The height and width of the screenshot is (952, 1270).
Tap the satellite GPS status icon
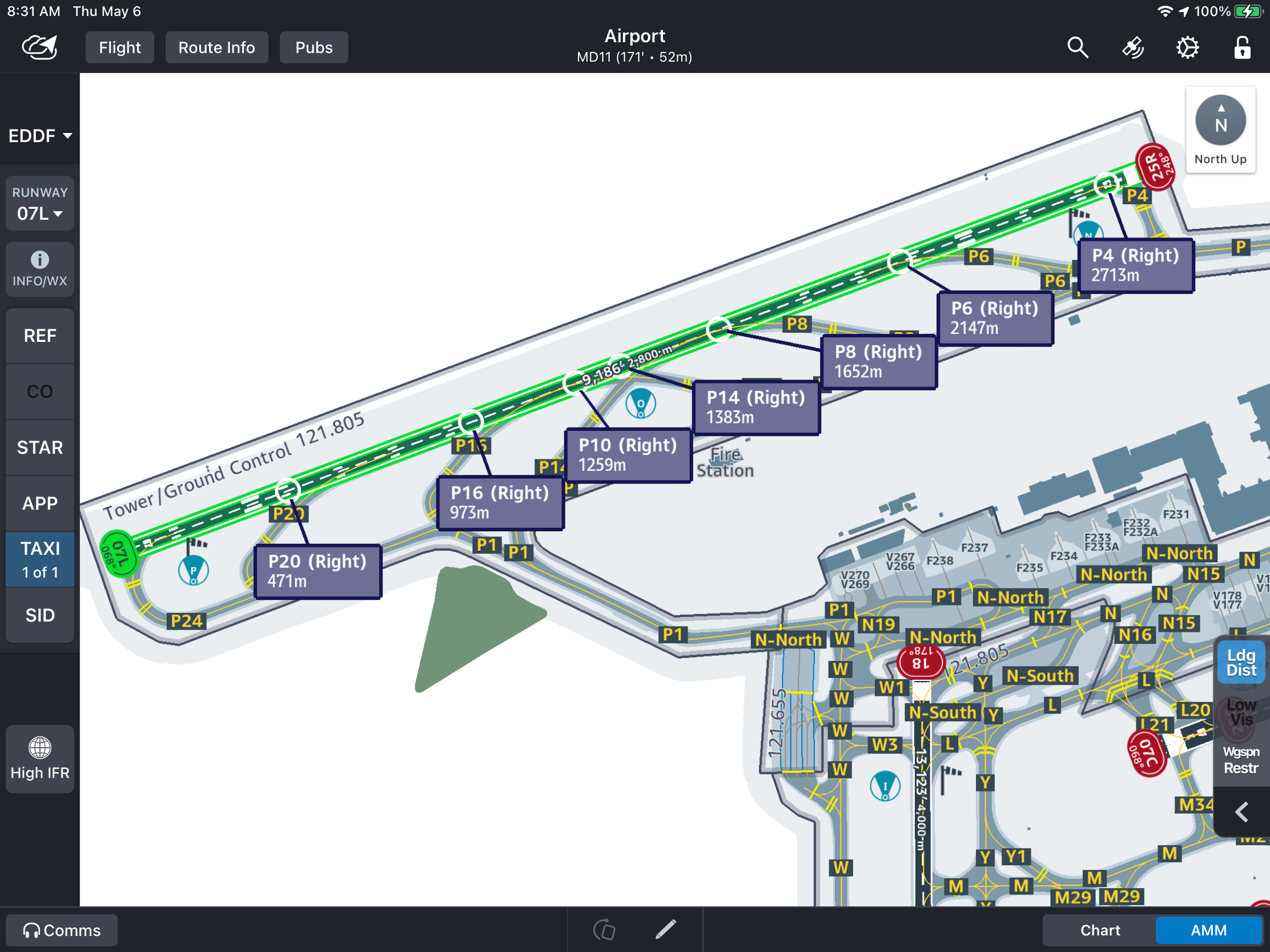pos(1132,47)
